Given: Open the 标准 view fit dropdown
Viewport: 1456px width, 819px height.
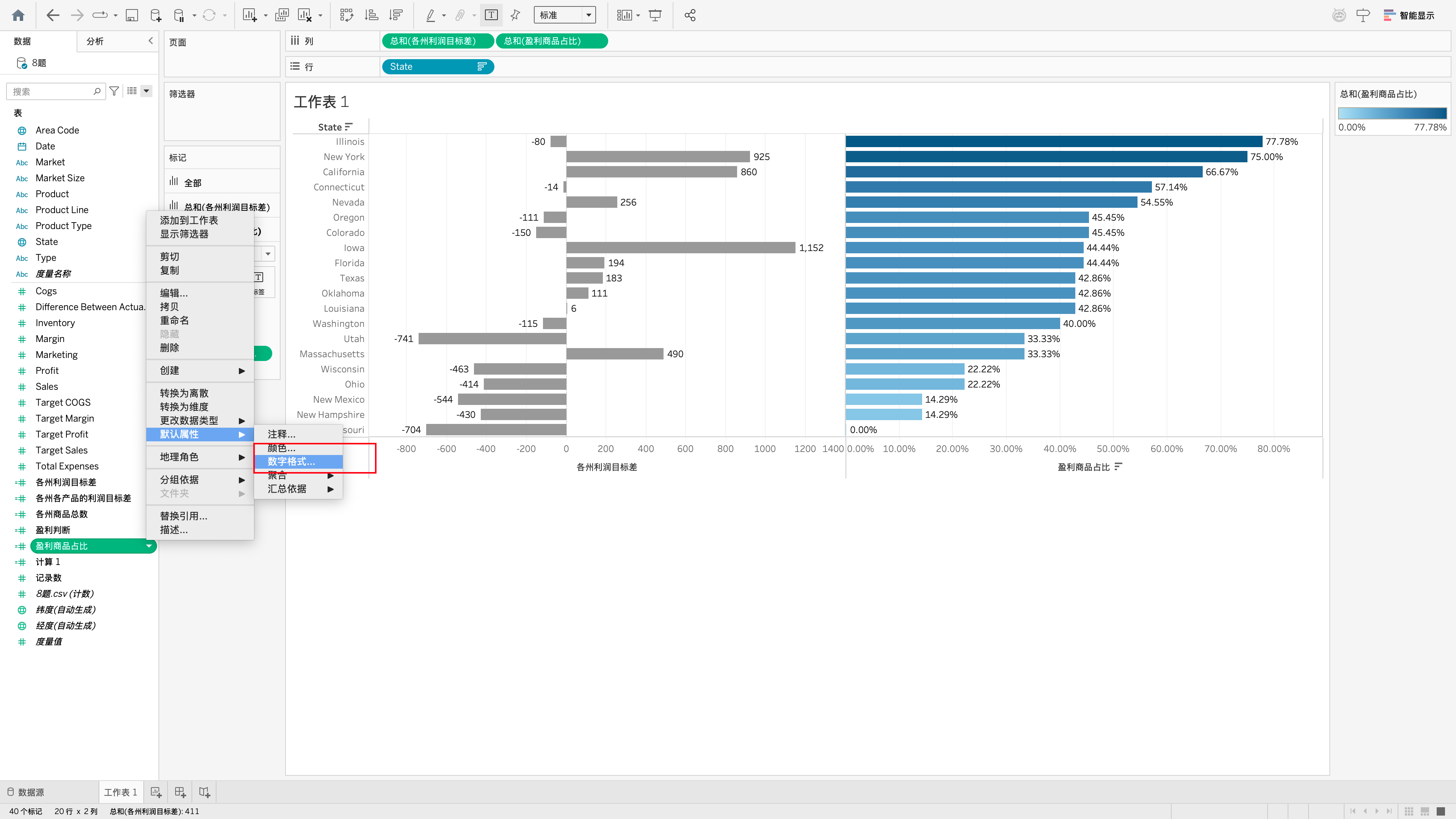Looking at the screenshot, I should [564, 15].
